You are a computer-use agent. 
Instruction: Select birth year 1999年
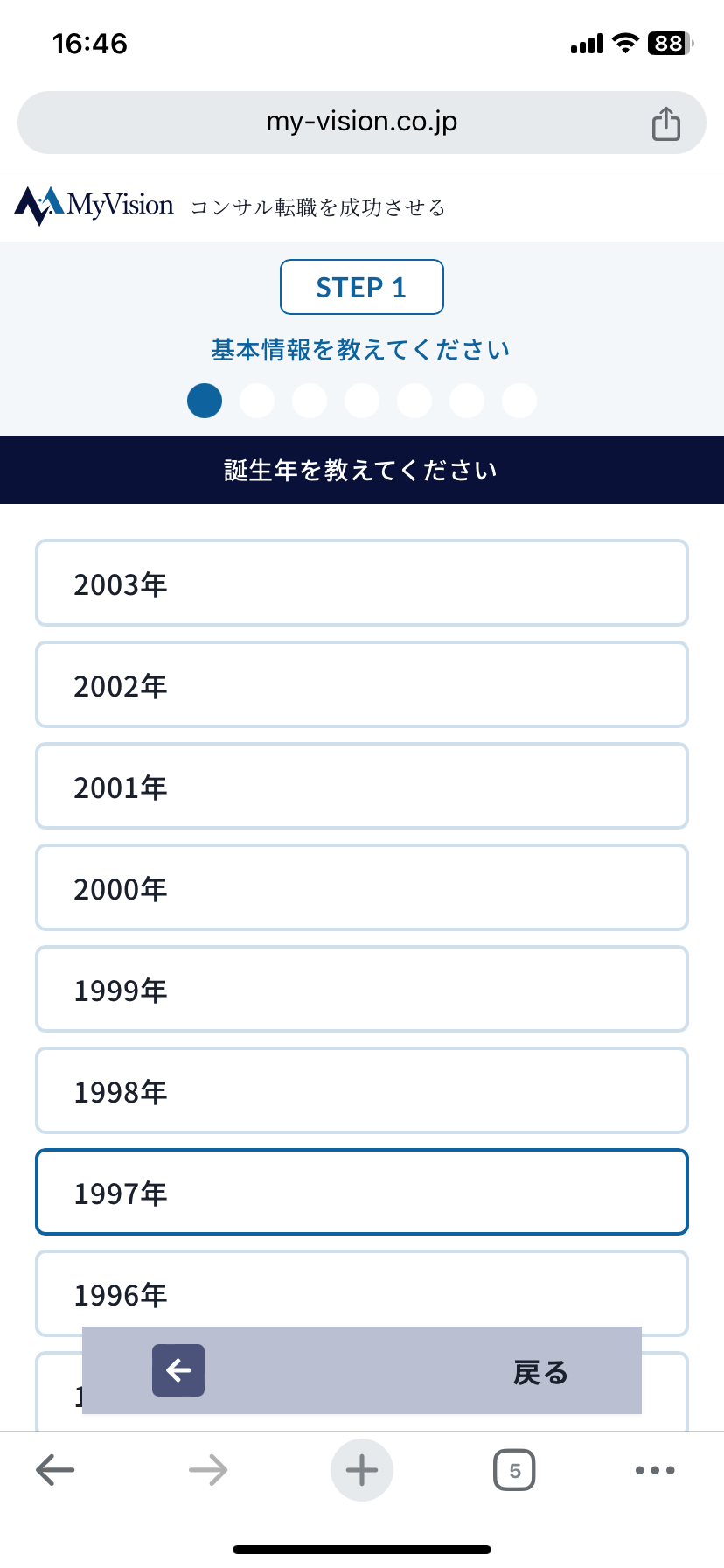361,989
